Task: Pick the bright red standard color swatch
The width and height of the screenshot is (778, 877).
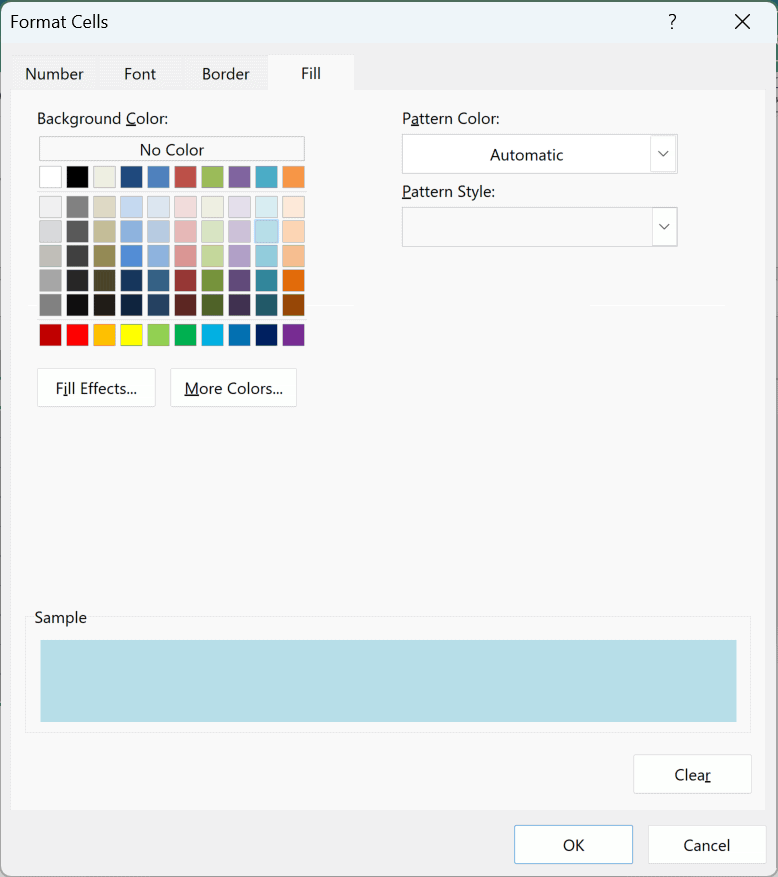Action: 77,335
